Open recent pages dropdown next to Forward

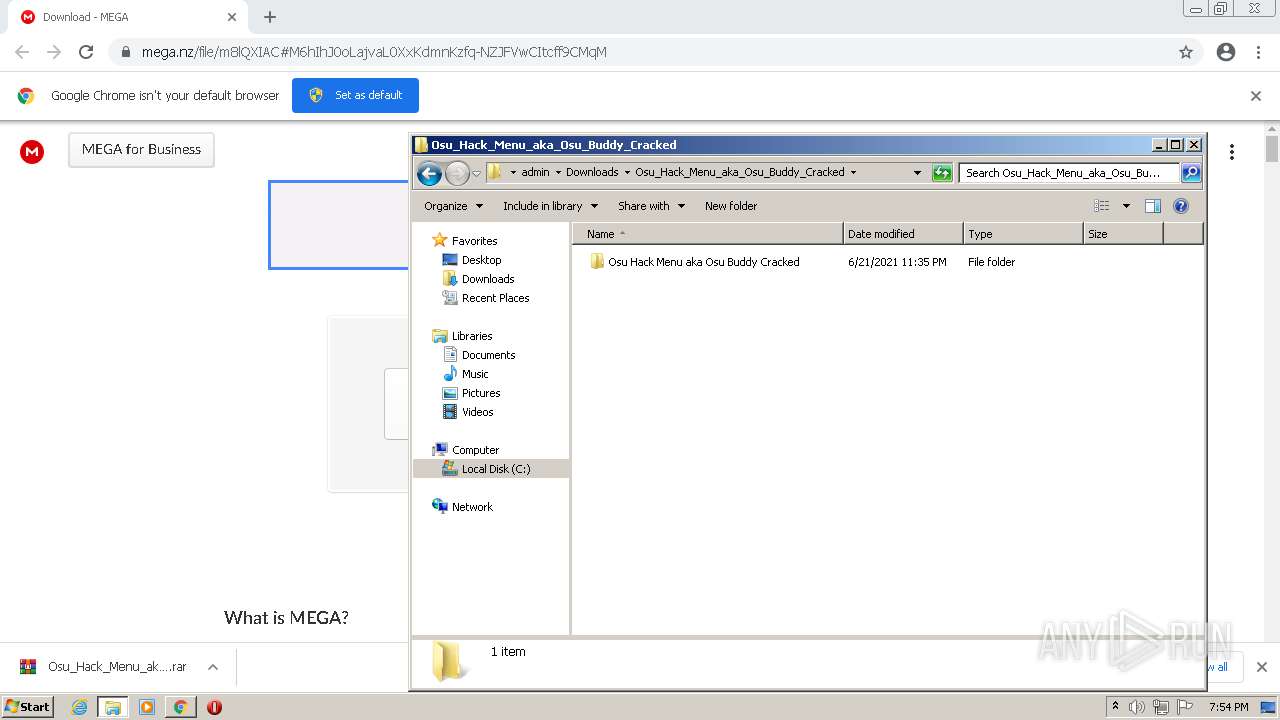click(476, 173)
